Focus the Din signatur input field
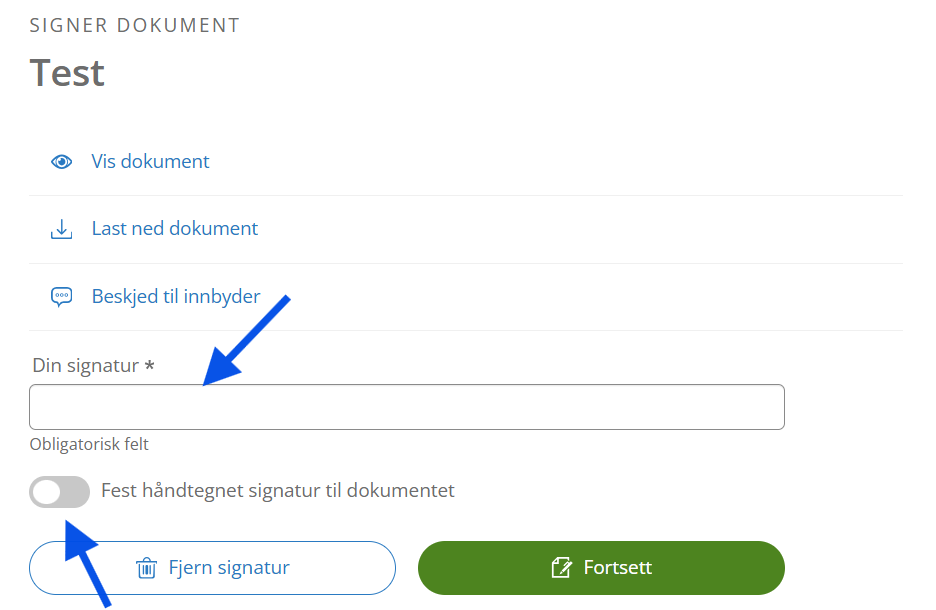Viewport: 936px width, 610px height. [x=407, y=407]
